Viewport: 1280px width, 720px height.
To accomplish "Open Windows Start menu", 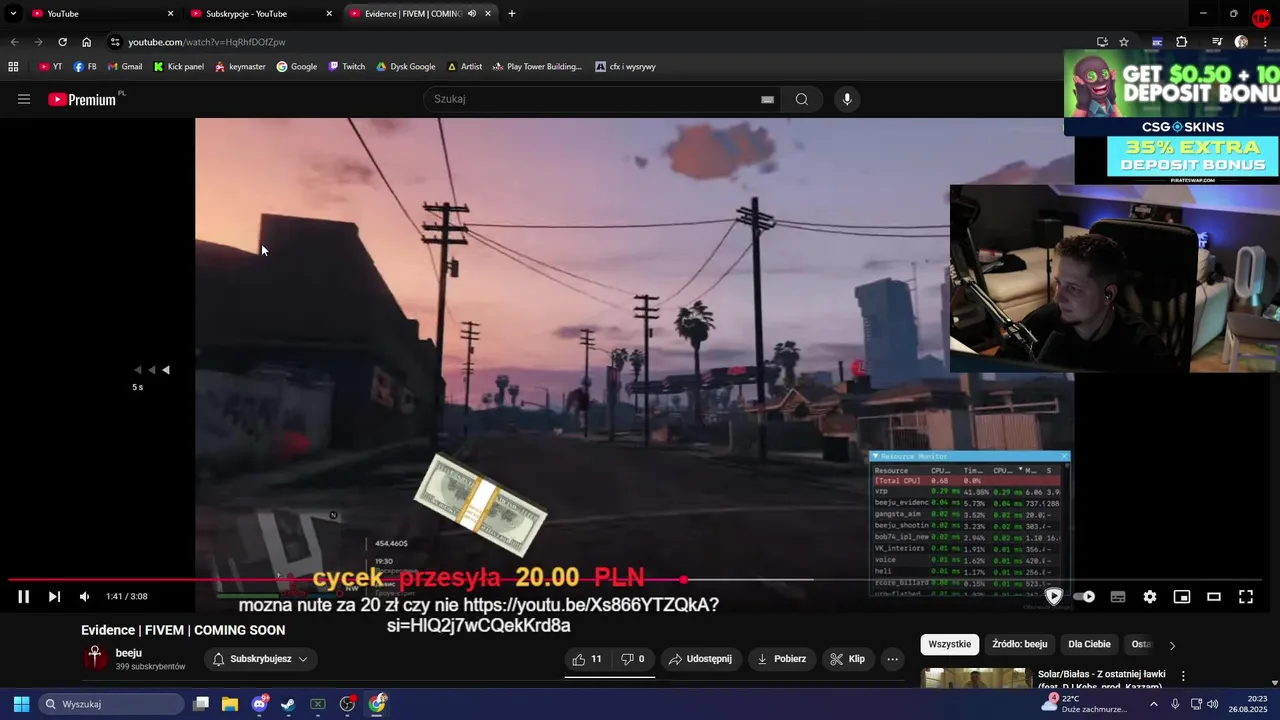I will pos(21,704).
